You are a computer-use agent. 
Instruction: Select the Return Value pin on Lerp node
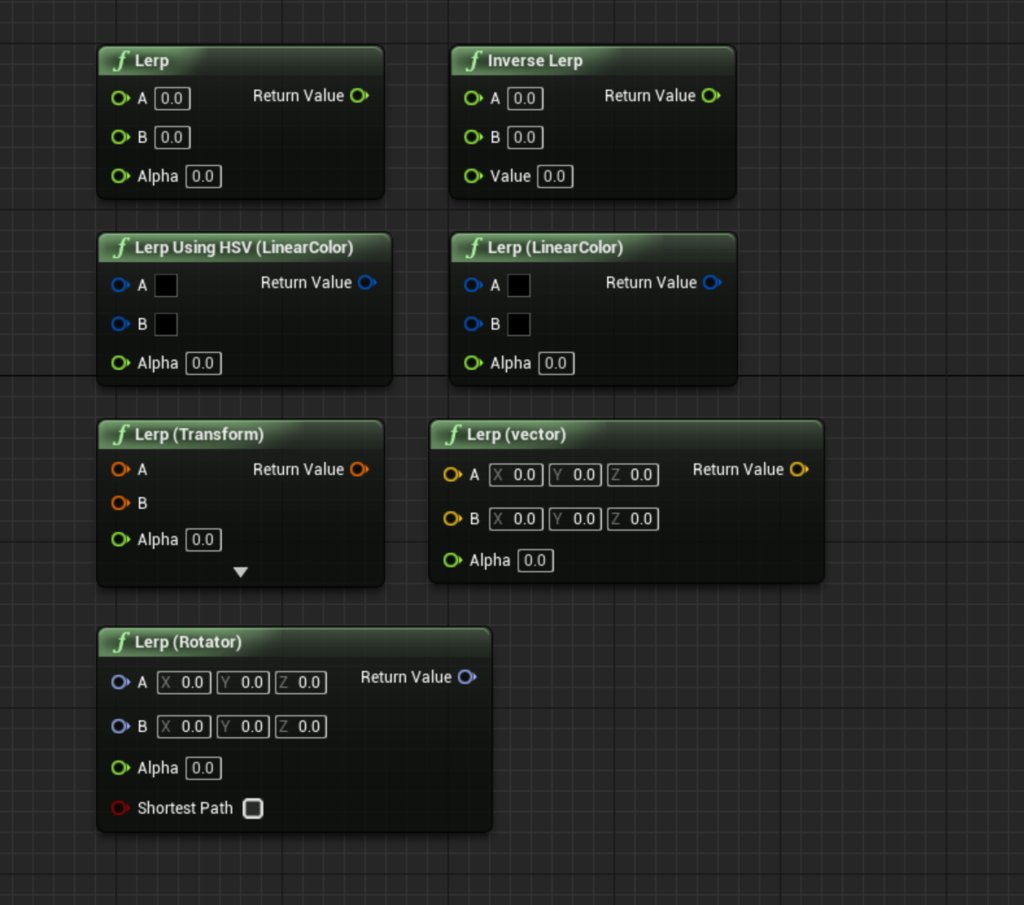click(x=359, y=95)
